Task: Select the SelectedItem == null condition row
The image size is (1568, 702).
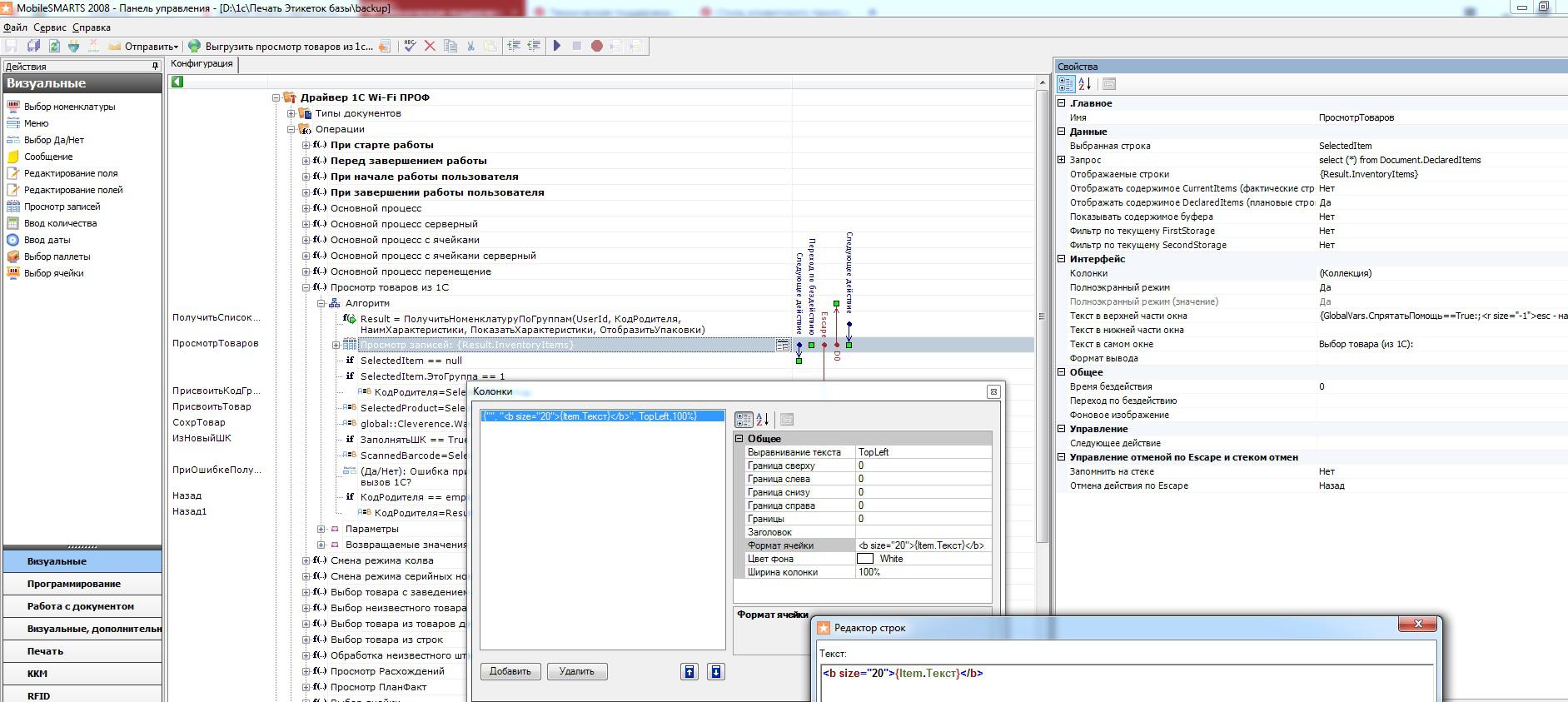Action: pos(411,361)
